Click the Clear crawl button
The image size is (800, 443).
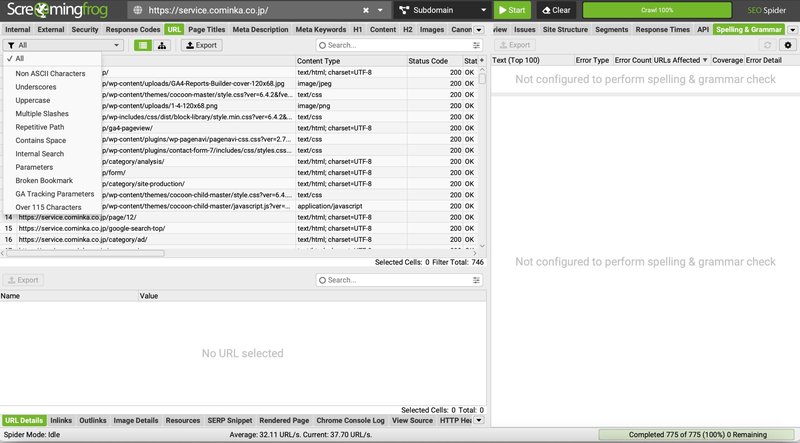point(555,10)
